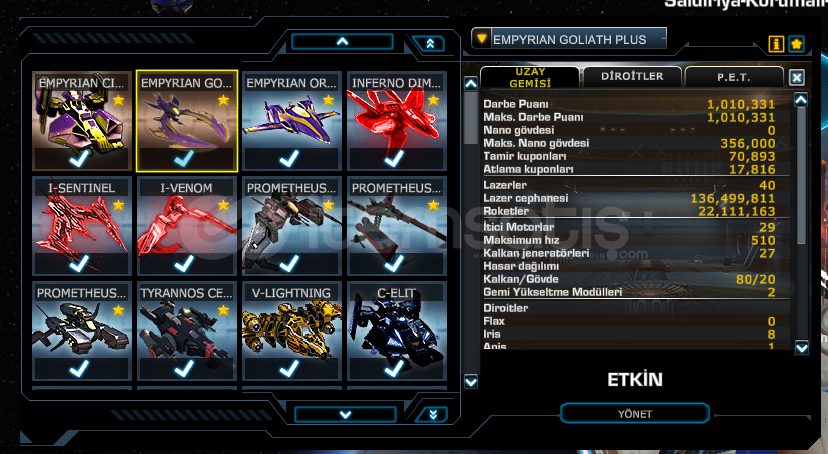Select the Tyrannos Ce... ship icon
This screenshot has width=828, height=454.
click(x=186, y=331)
